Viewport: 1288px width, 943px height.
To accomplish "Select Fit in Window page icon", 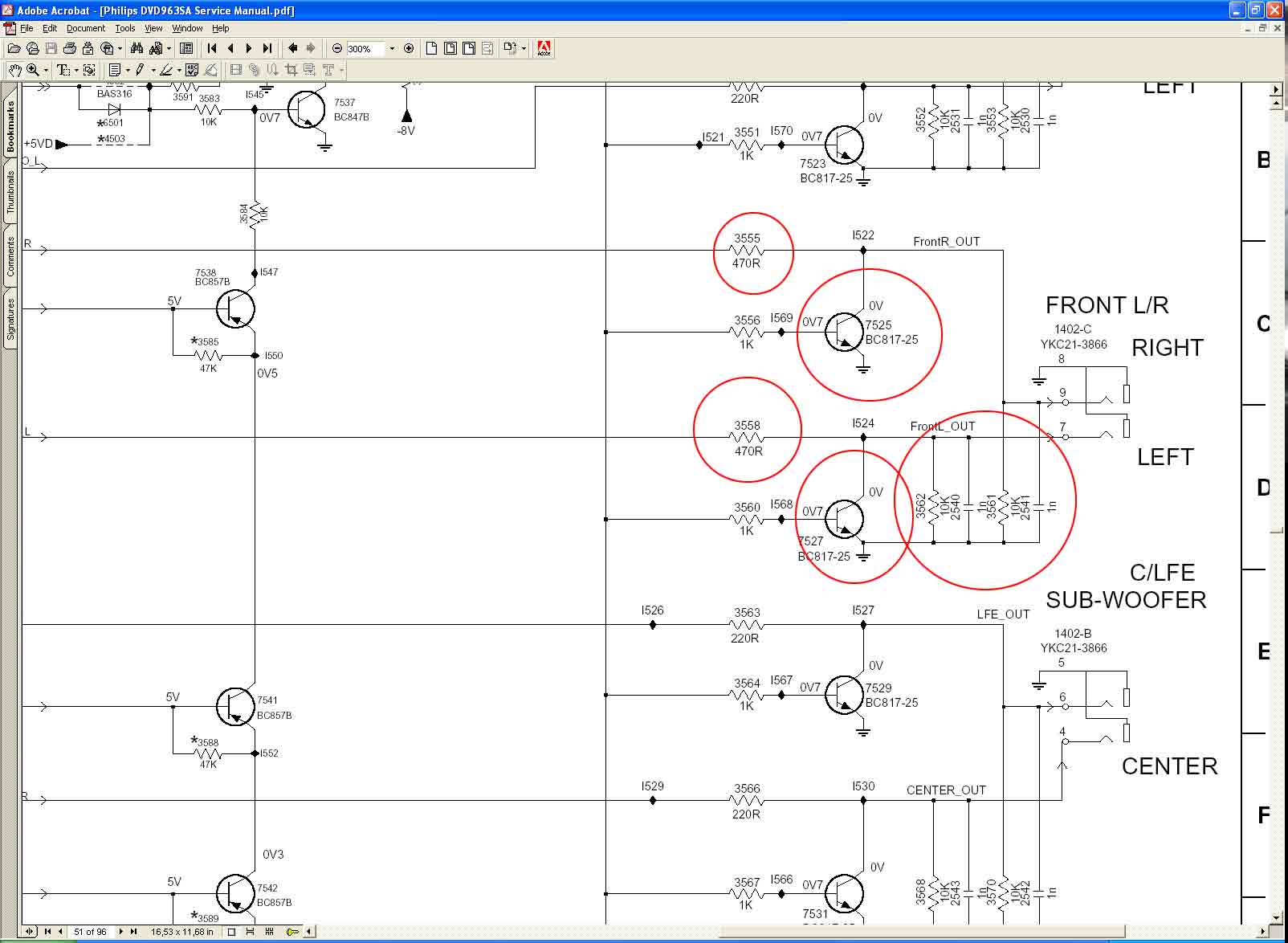I will (x=450, y=48).
